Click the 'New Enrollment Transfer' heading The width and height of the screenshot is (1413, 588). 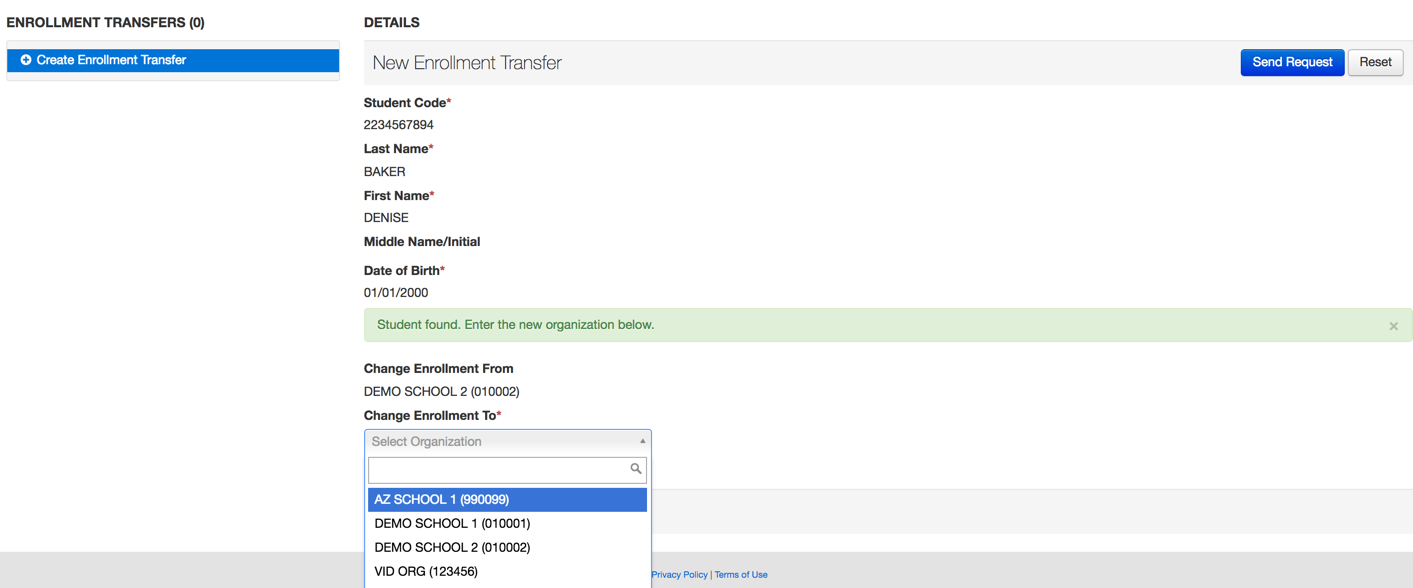467,63
